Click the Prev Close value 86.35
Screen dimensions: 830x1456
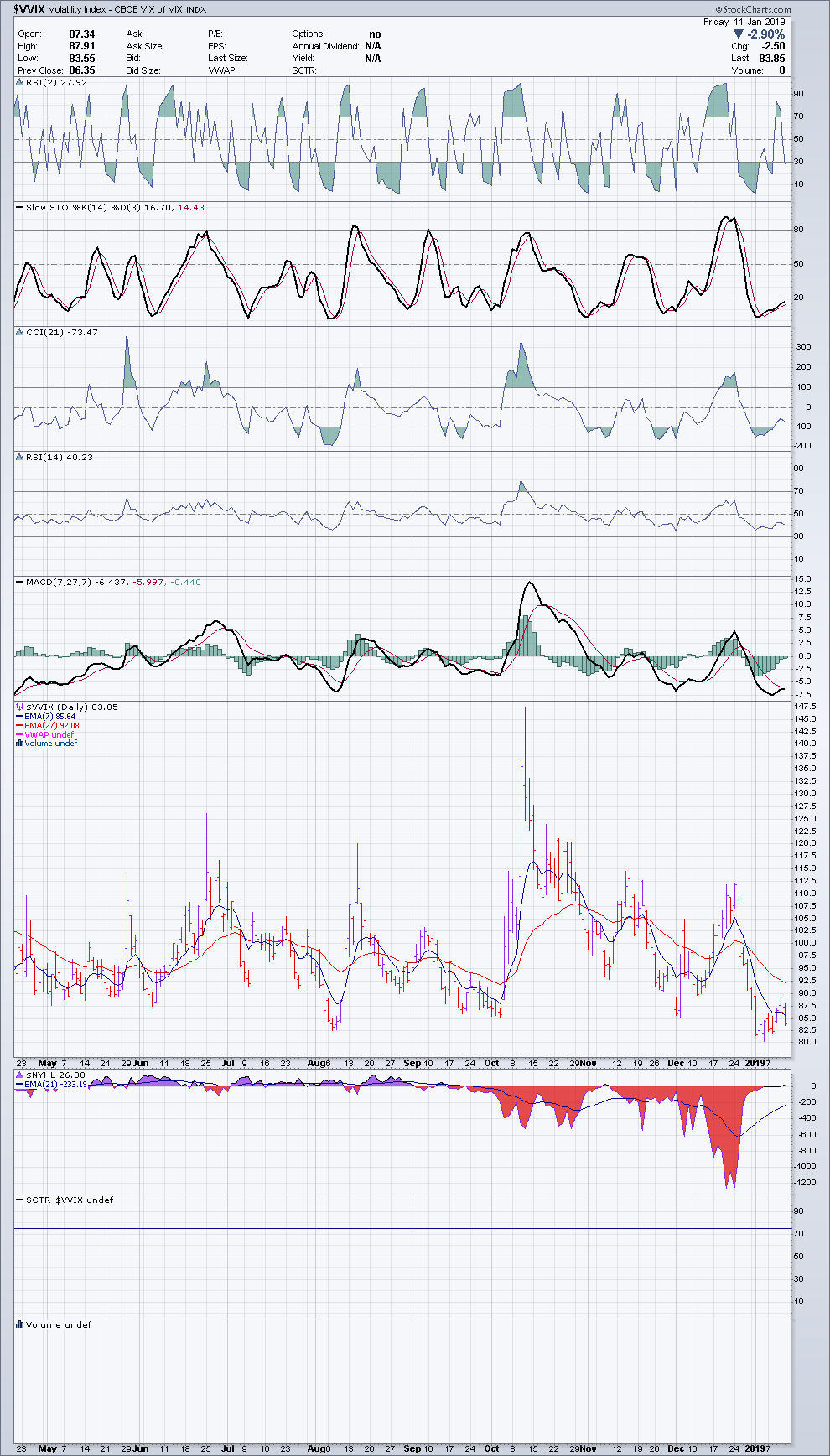tap(81, 70)
